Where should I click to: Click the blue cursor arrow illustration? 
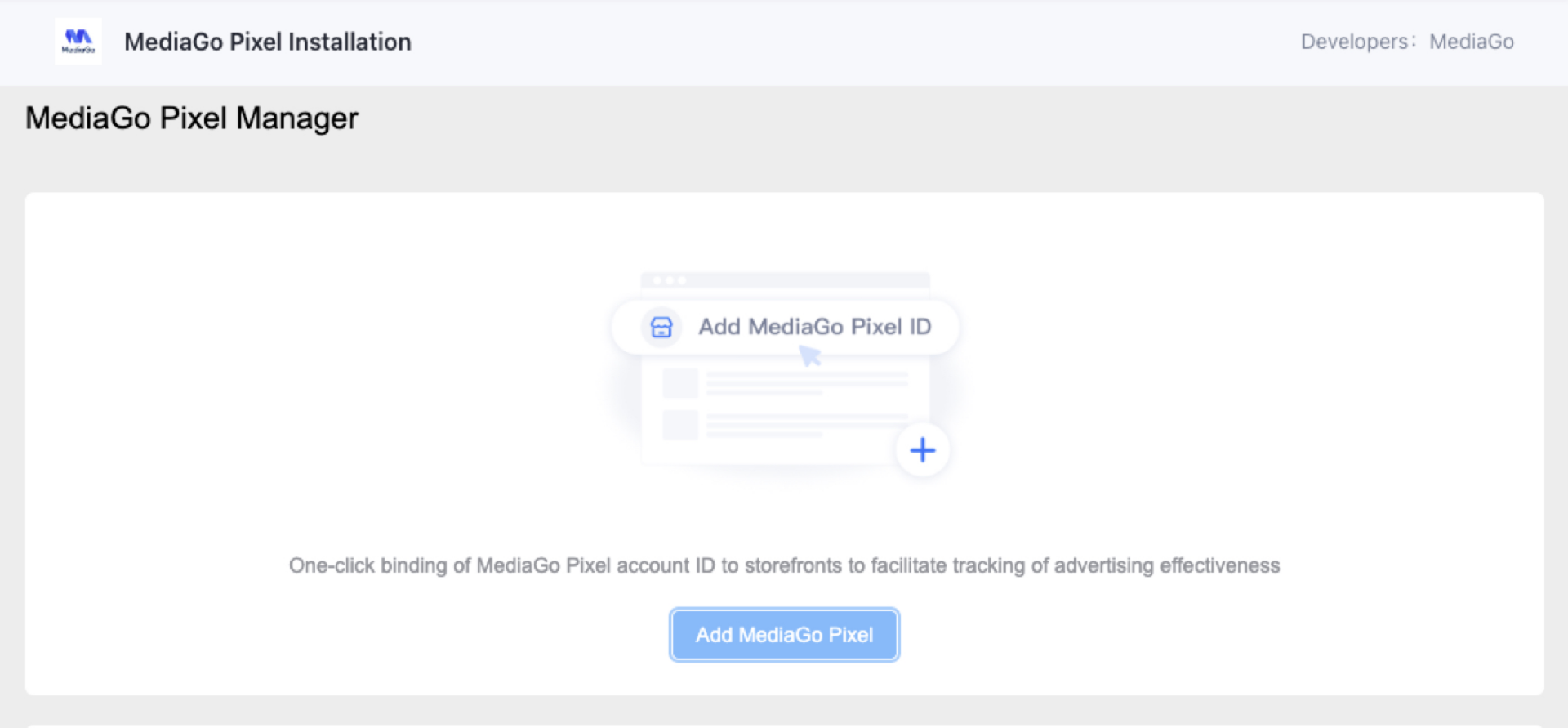point(809,355)
